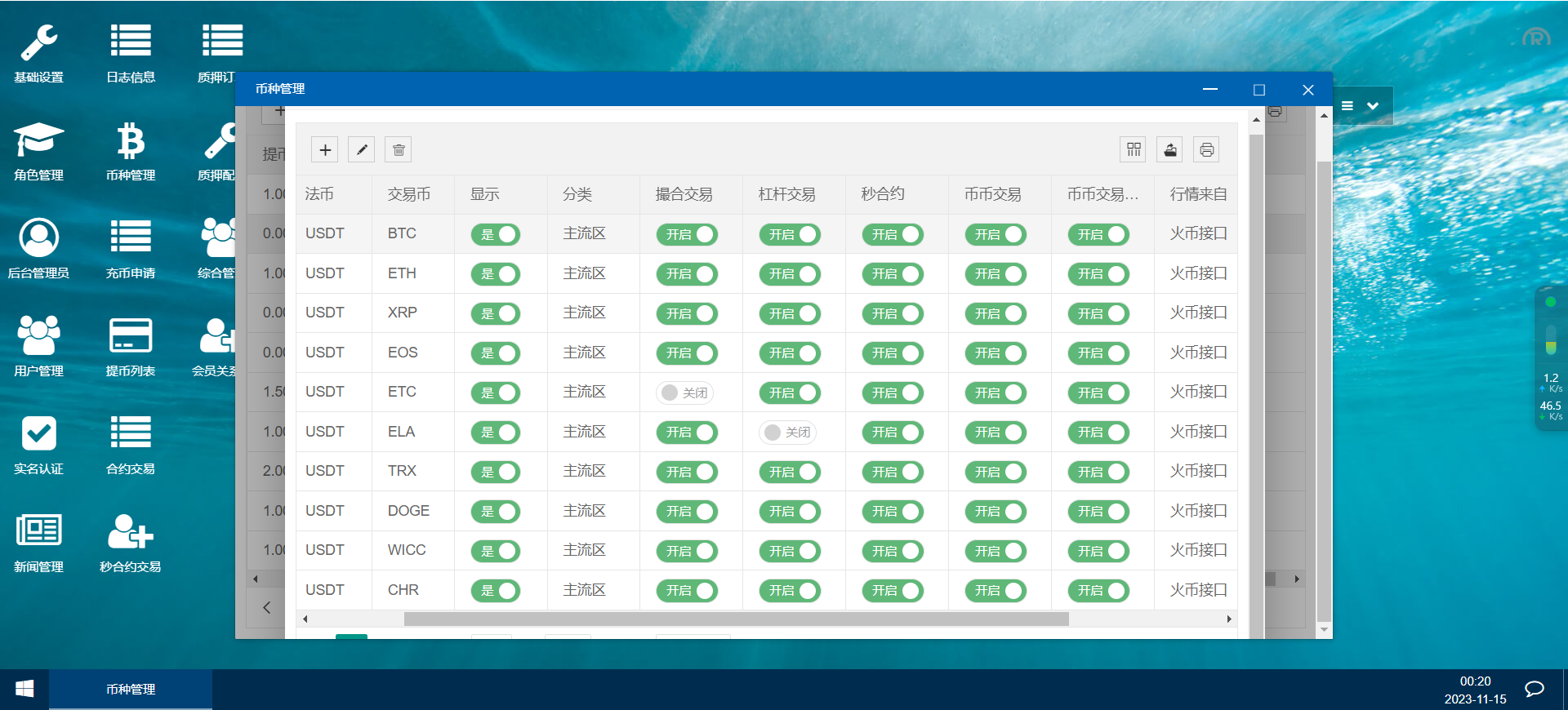
Task: Open 新闻管理 desktop icon
Action: [38, 542]
